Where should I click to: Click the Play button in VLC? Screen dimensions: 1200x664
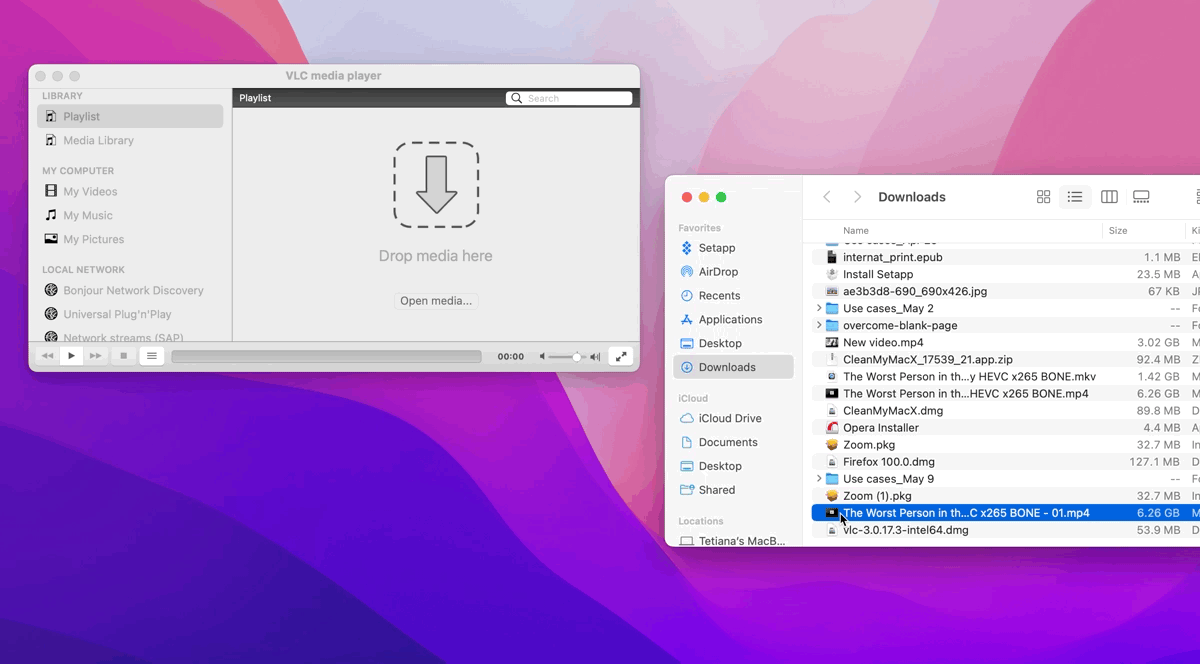[71, 356]
